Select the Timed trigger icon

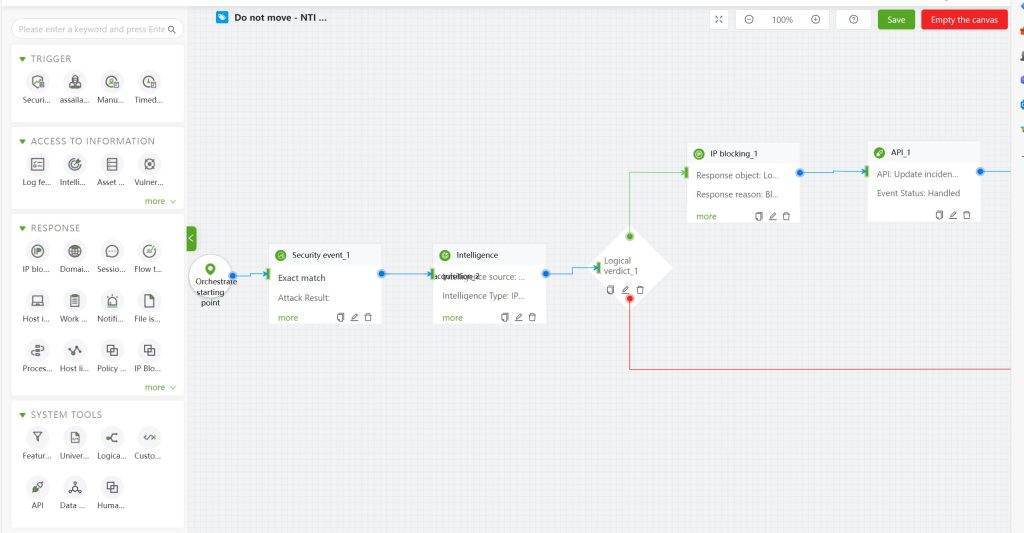(x=150, y=82)
